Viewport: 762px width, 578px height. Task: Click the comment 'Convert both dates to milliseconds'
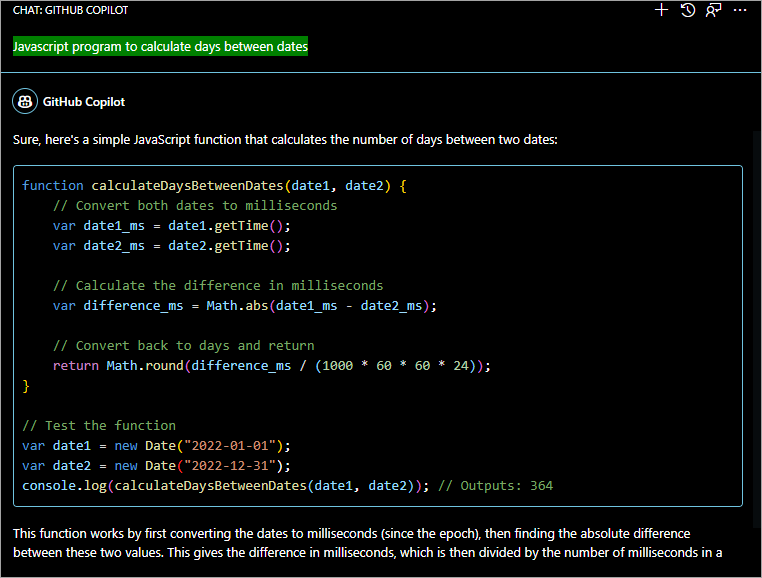(195, 206)
